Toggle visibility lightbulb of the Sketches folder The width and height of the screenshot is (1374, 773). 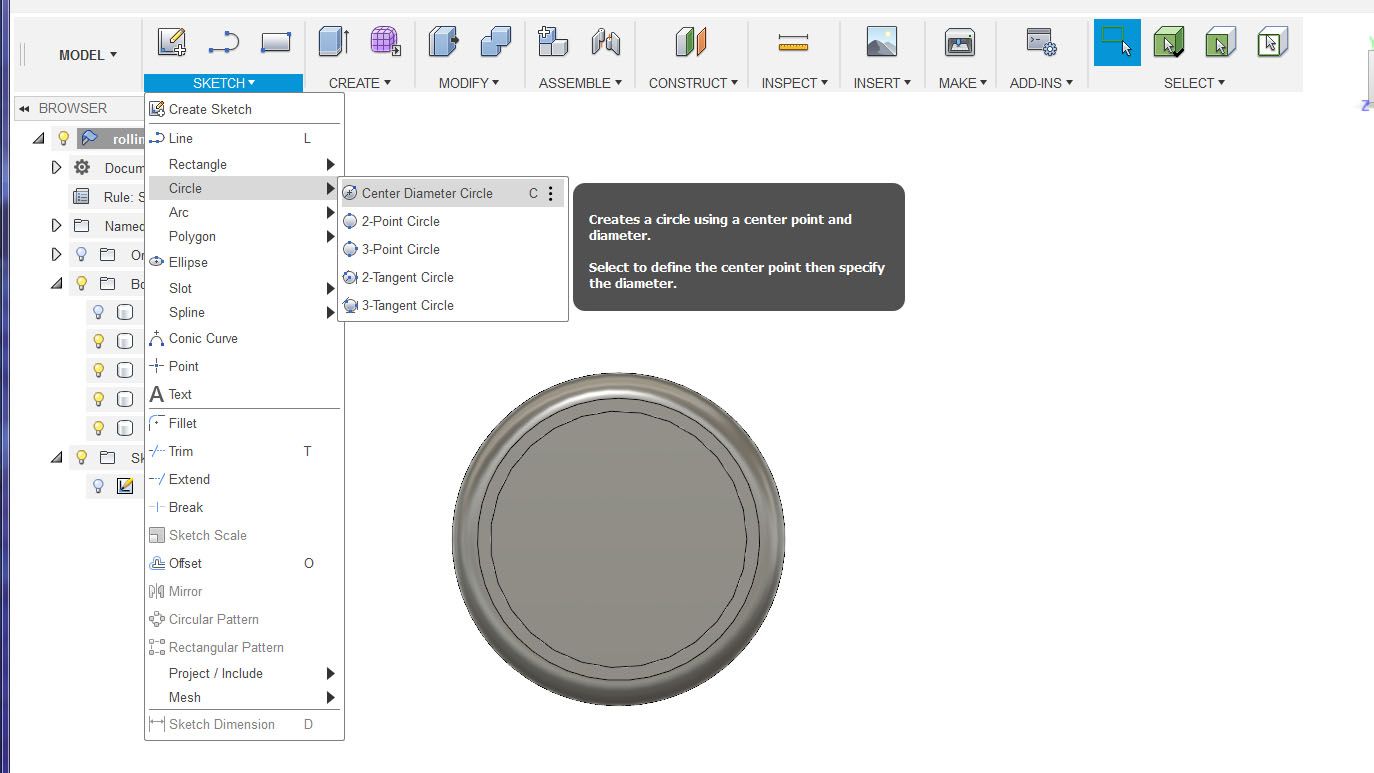[x=82, y=457]
